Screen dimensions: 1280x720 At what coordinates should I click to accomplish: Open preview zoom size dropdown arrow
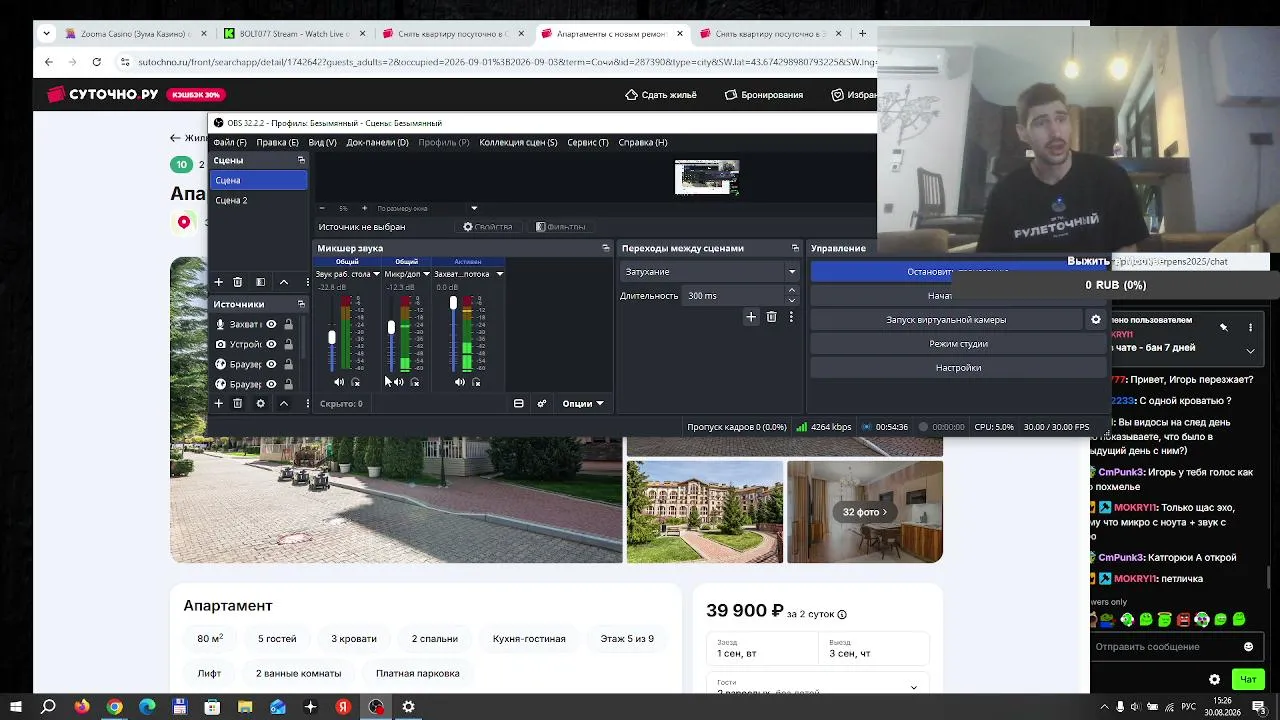474,208
